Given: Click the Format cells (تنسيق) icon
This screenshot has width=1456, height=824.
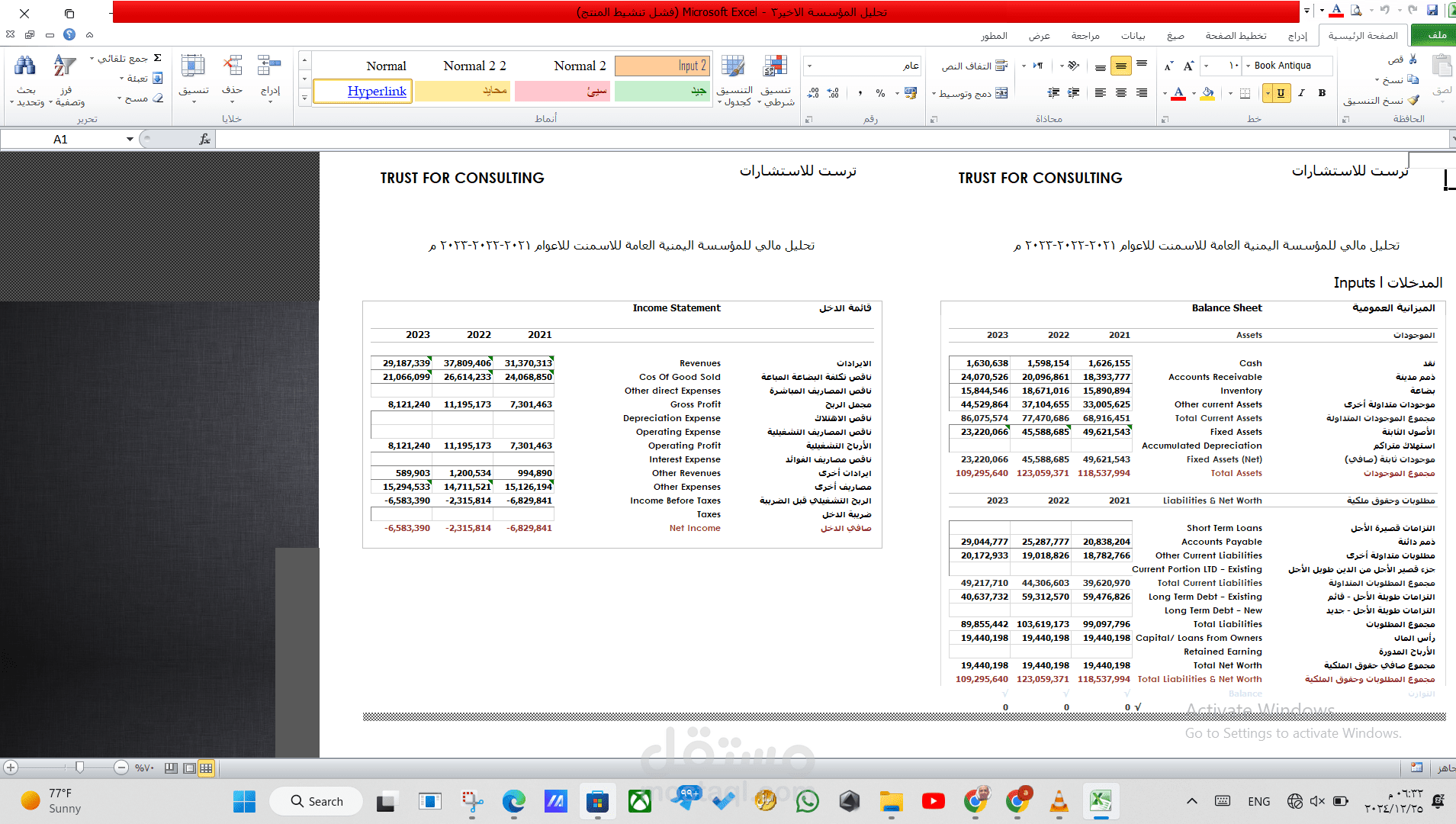Looking at the screenshot, I should 193,66.
